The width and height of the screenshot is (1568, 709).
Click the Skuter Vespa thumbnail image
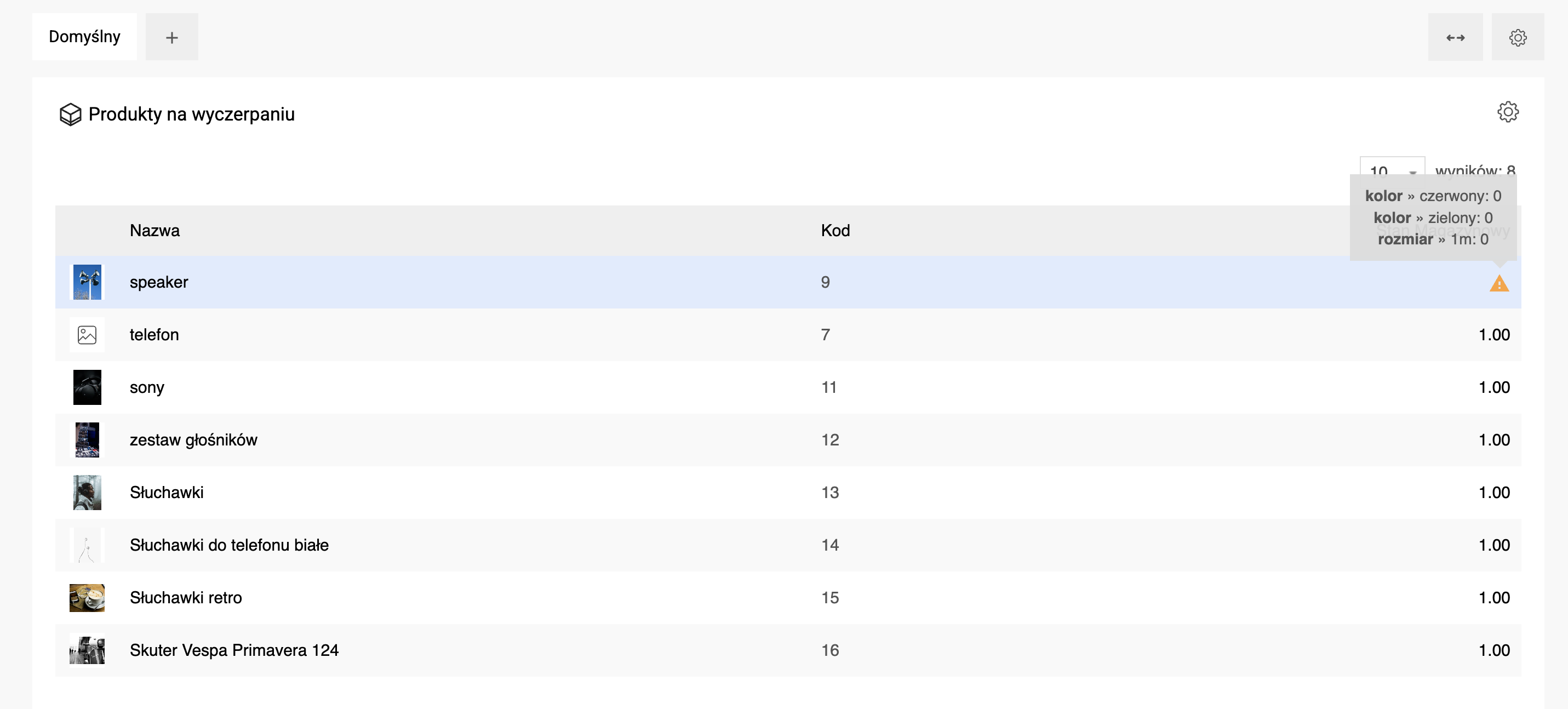coord(87,650)
